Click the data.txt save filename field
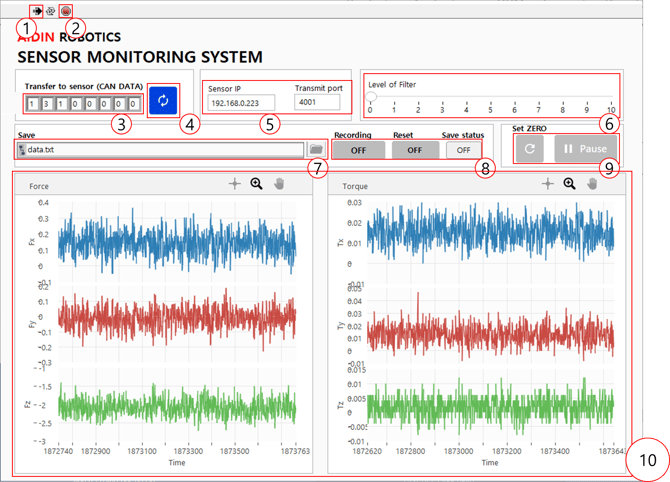This screenshot has width=670, height=482. (162, 150)
